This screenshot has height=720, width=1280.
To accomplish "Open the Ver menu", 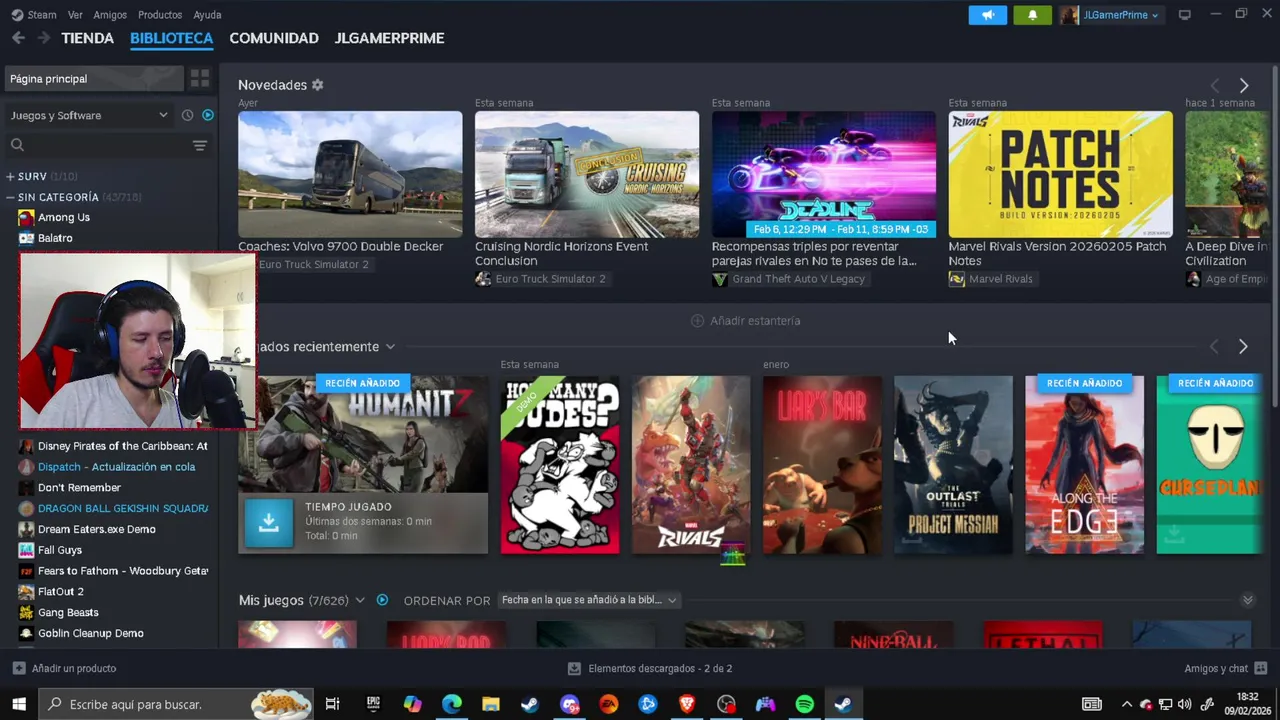I will click(x=75, y=15).
